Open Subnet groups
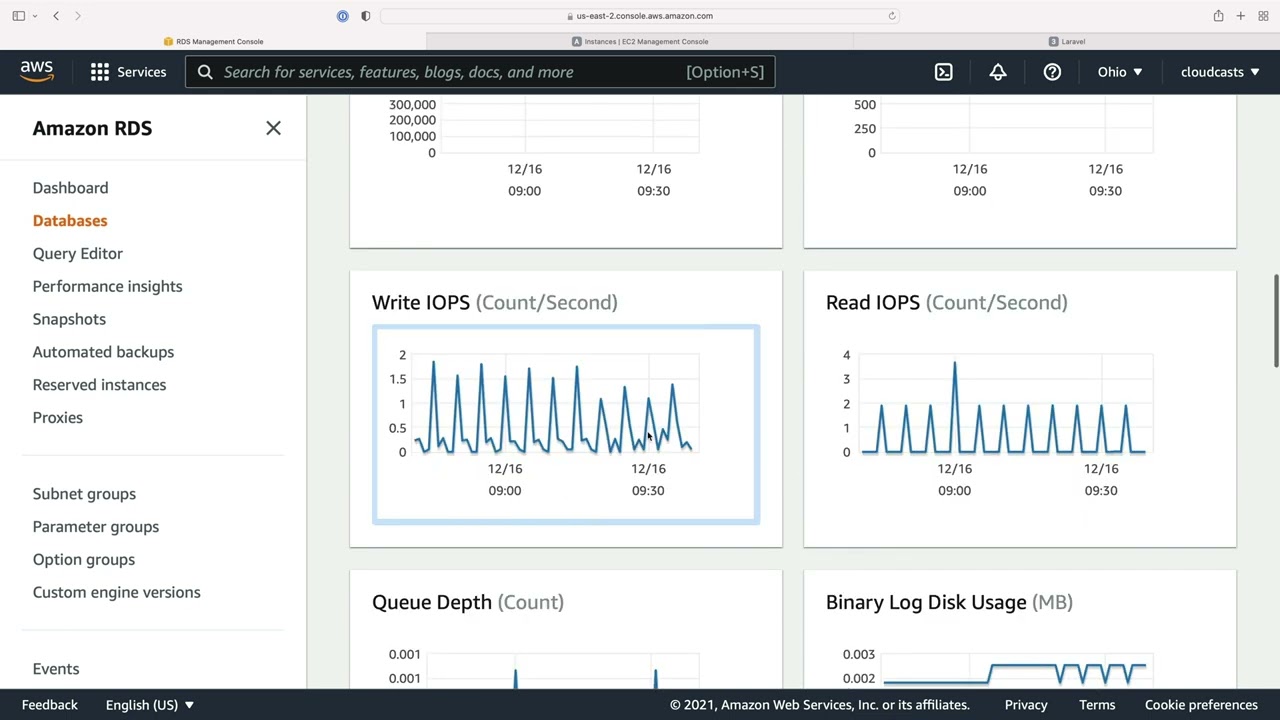 pyautogui.click(x=84, y=494)
